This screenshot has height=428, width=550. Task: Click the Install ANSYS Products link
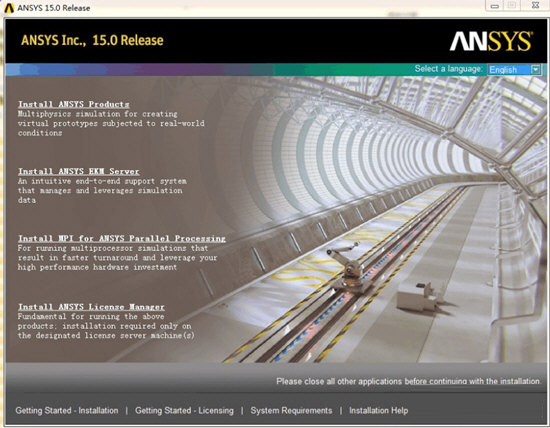tap(74, 104)
